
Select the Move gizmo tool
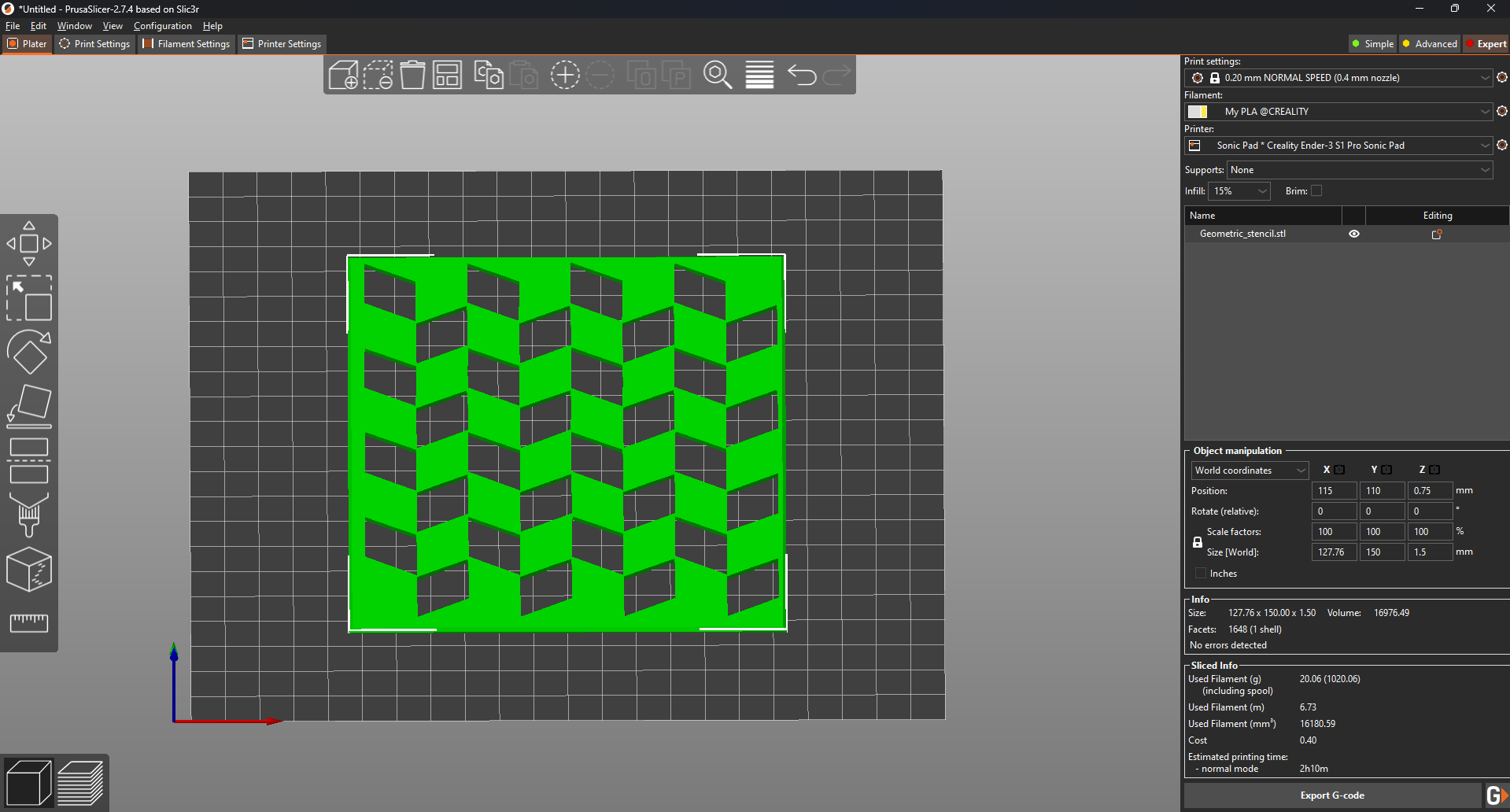[x=29, y=244]
